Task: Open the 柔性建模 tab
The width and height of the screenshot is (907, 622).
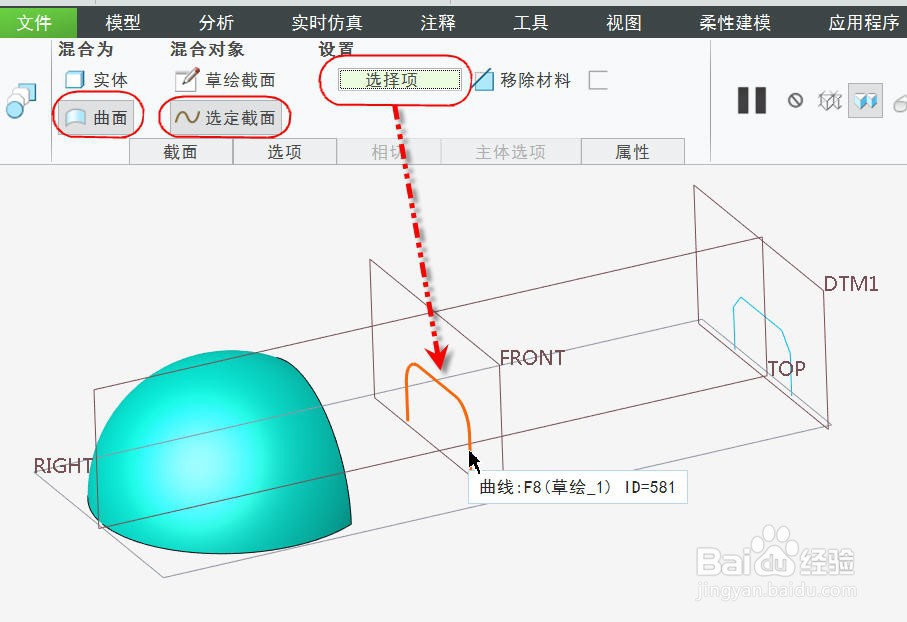Action: (735, 23)
